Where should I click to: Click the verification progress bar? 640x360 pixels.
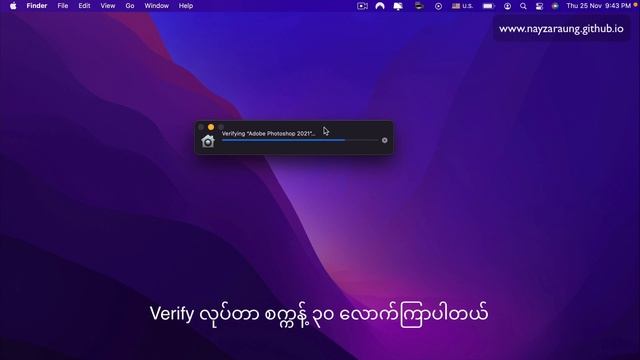tap(300, 140)
